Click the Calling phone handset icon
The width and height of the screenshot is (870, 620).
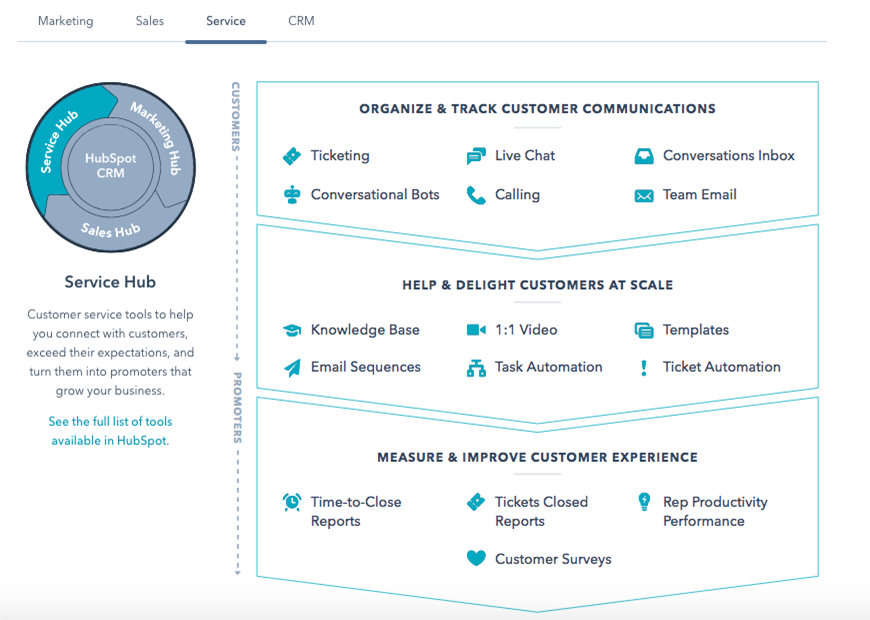pyautogui.click(x=476, y=195)
